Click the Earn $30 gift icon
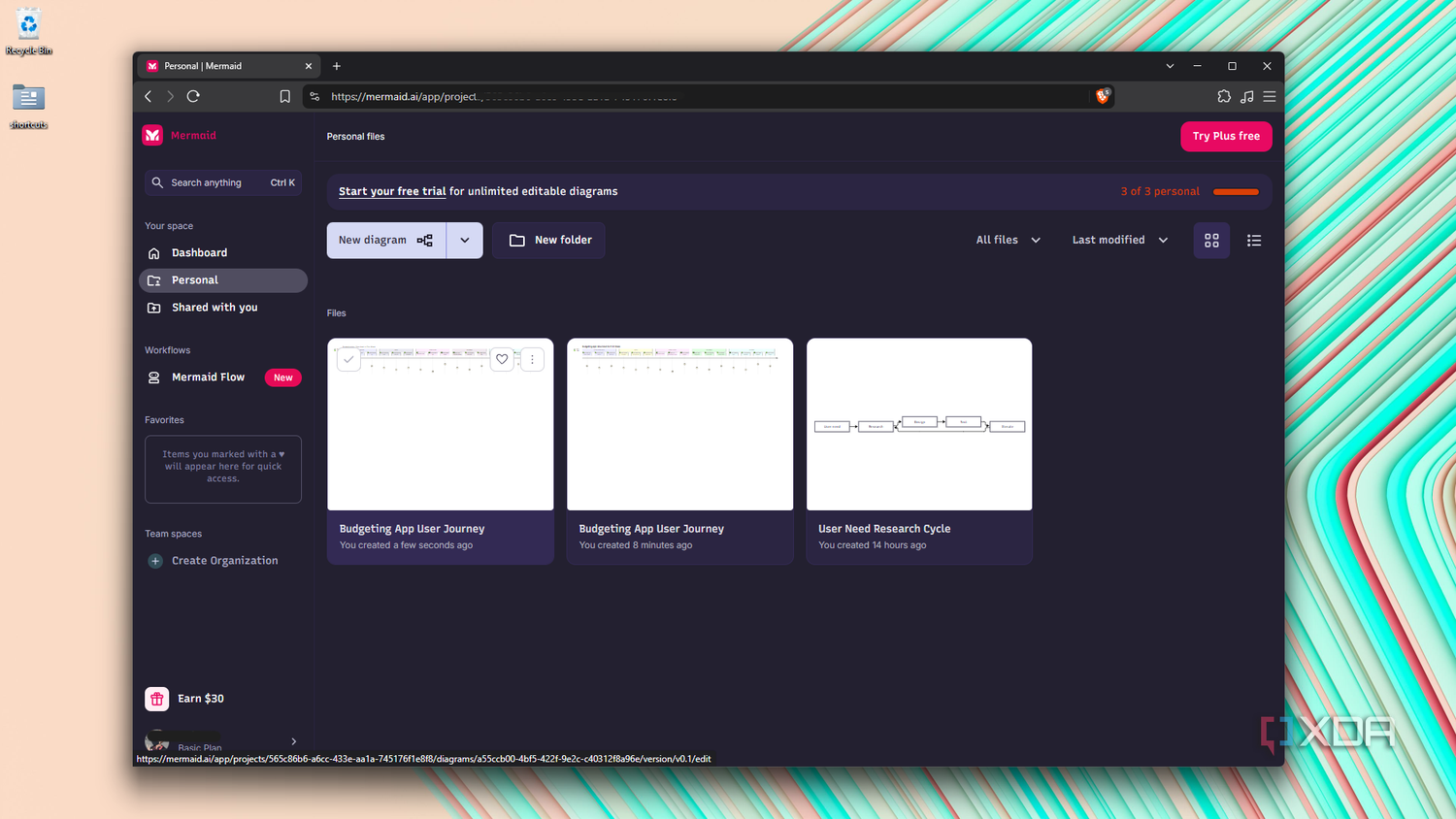Viewport: 1456px width, 819px height. coord(156,699)
